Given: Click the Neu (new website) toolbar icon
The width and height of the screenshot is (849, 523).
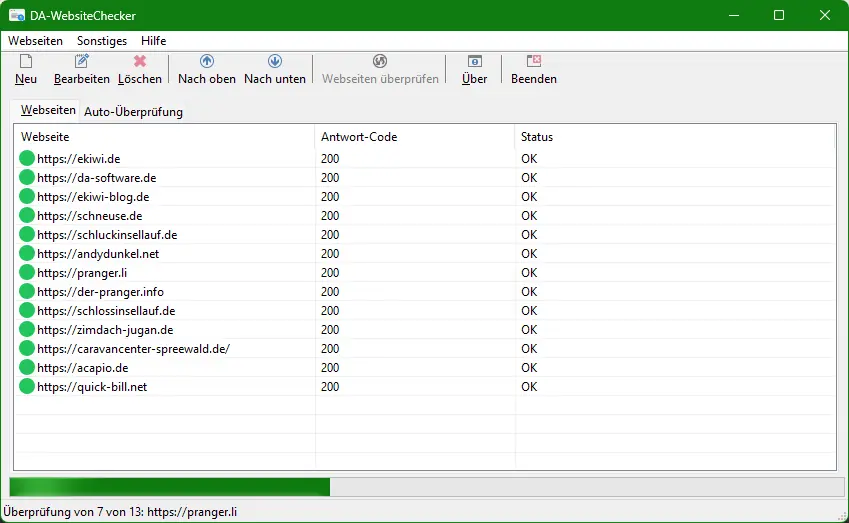Looking at the screenshot, I should coord(26,62).
